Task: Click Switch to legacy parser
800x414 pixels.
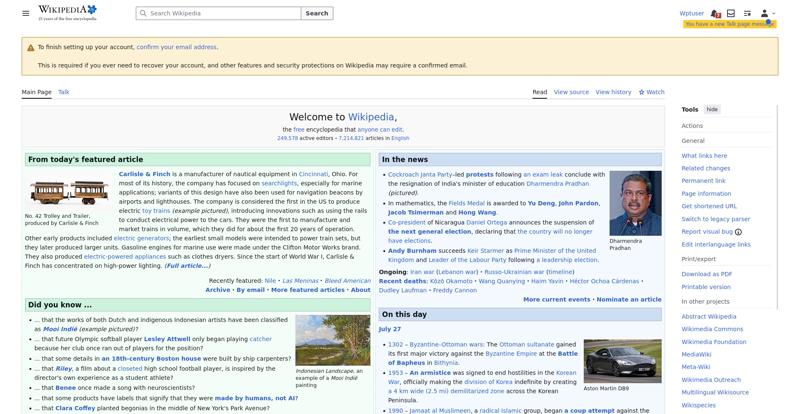Action: (x=716, y=219)
